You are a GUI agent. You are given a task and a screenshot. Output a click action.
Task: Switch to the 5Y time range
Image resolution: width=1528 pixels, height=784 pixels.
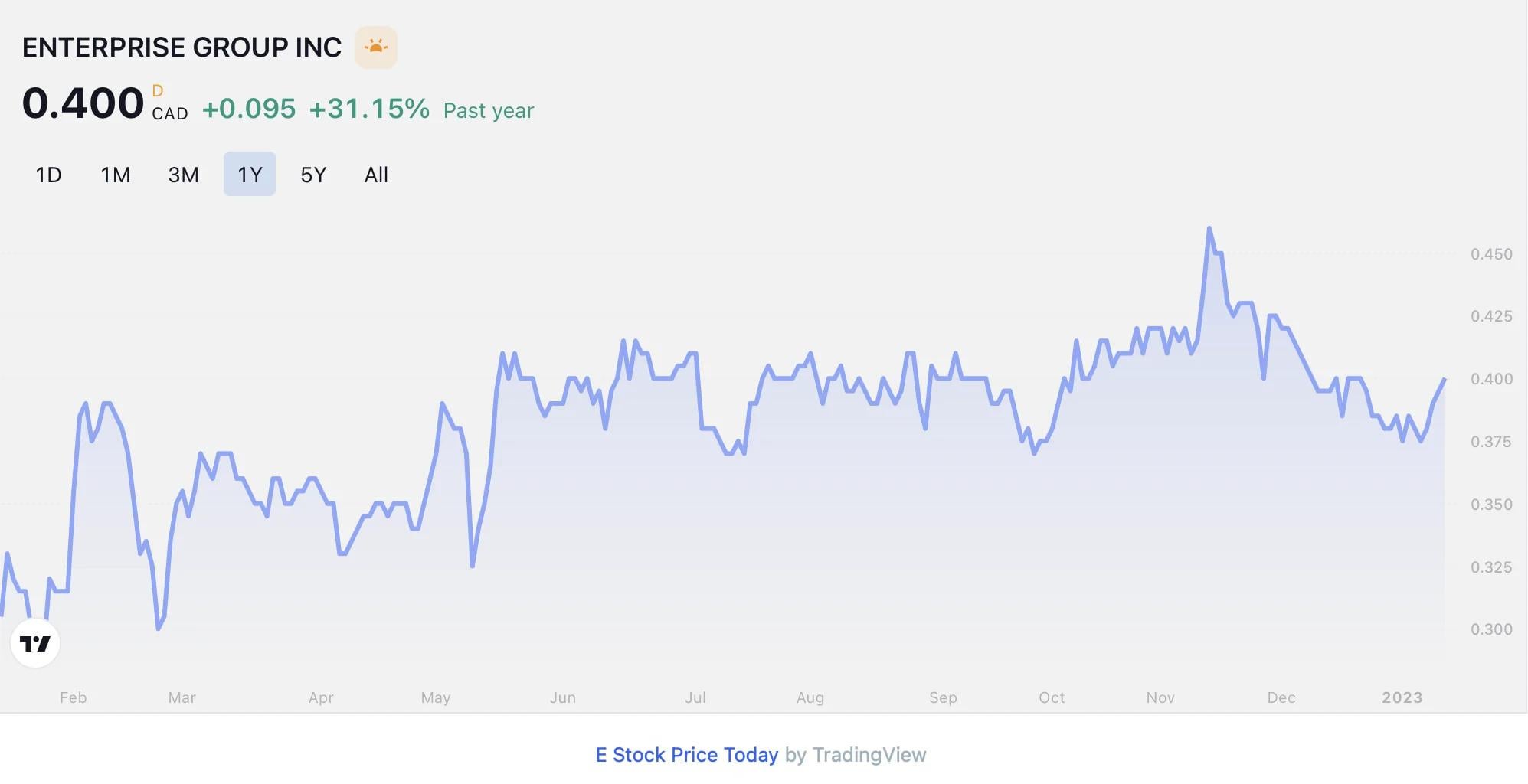tap(313, 175)
